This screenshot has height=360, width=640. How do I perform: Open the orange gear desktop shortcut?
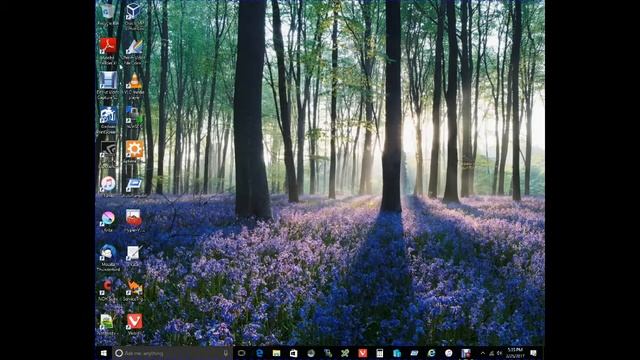(x=134, y=150)
